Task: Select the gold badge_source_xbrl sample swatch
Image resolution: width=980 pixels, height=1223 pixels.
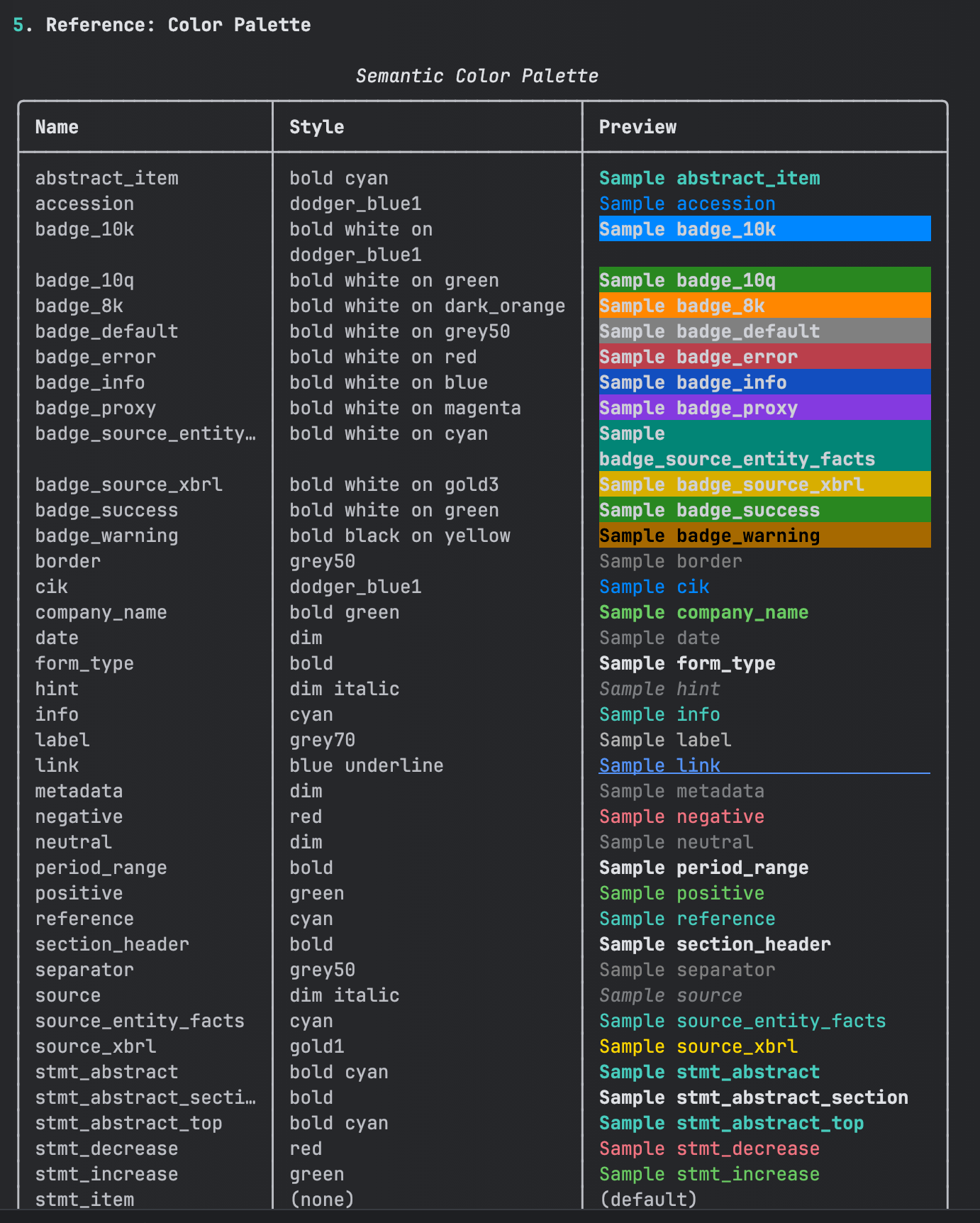Action: [x=764, y=485]
